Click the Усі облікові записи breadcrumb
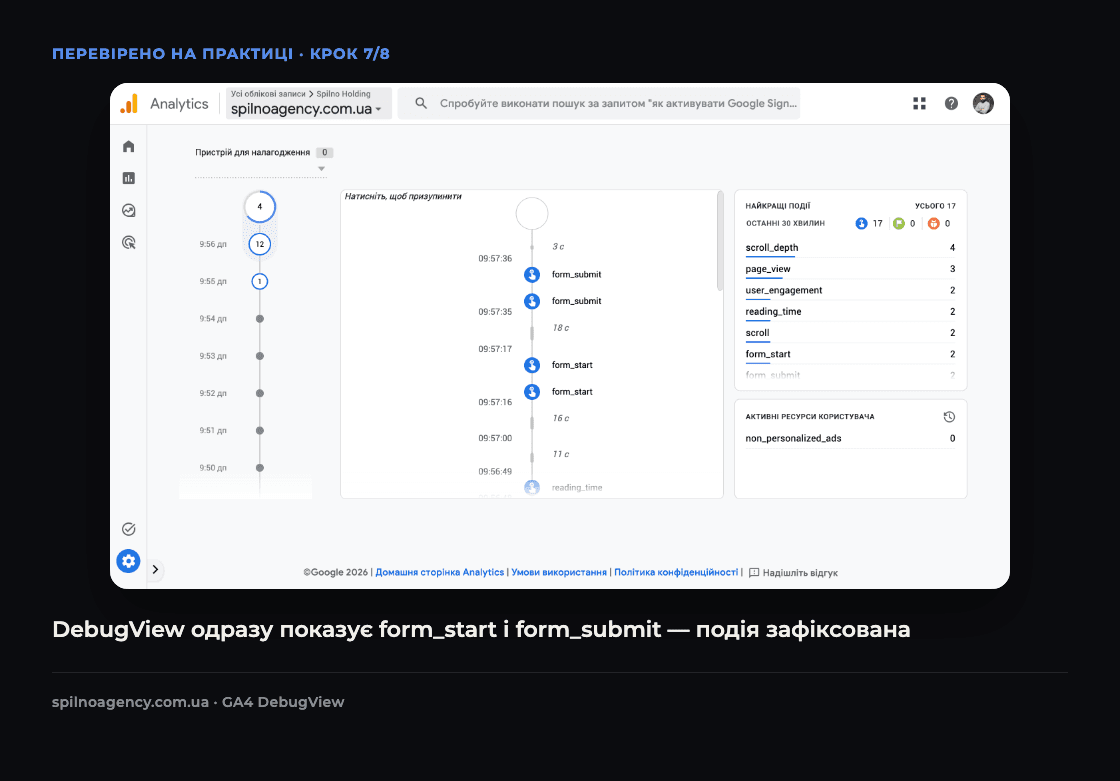1120x781 pixels. coord(268,94)
